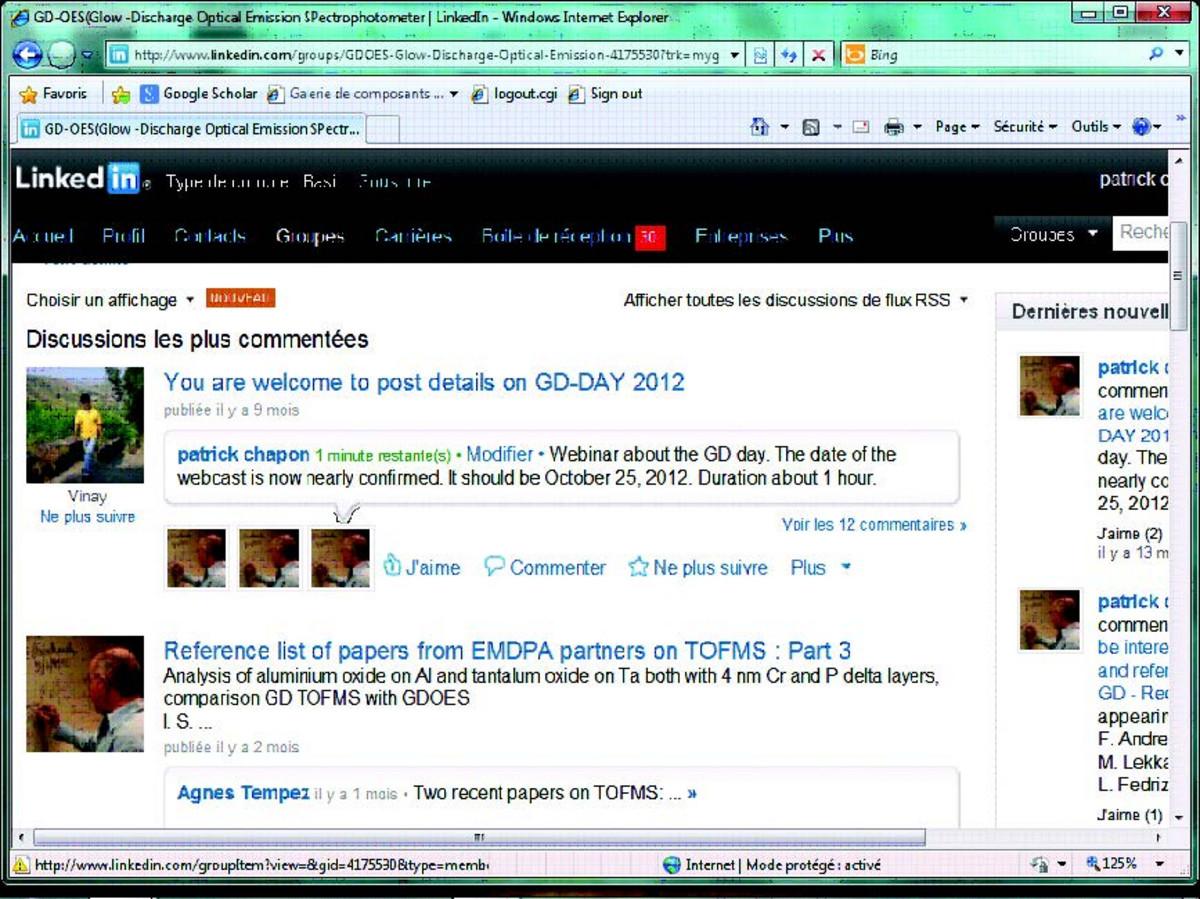Click » link after Two recent papers
Viewport: 1200px width, 899px height.
[692, 794]
